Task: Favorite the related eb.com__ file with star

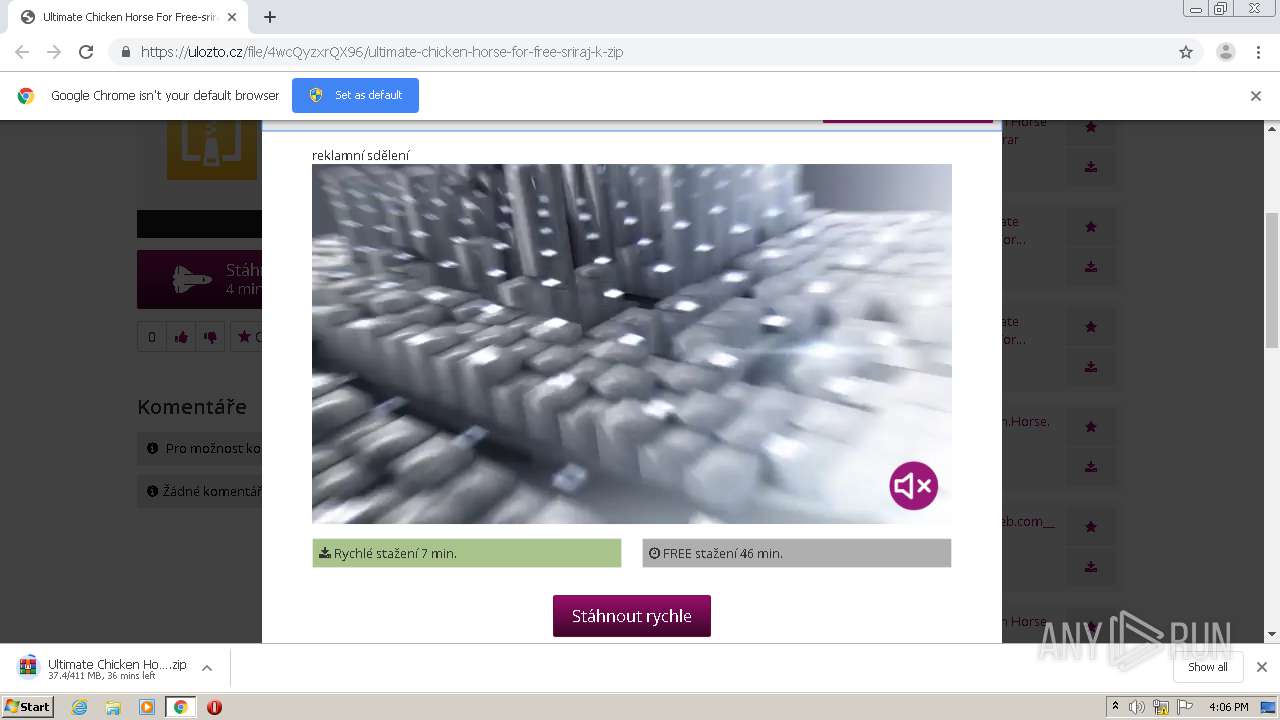Action: click(x=1091, y=527)
